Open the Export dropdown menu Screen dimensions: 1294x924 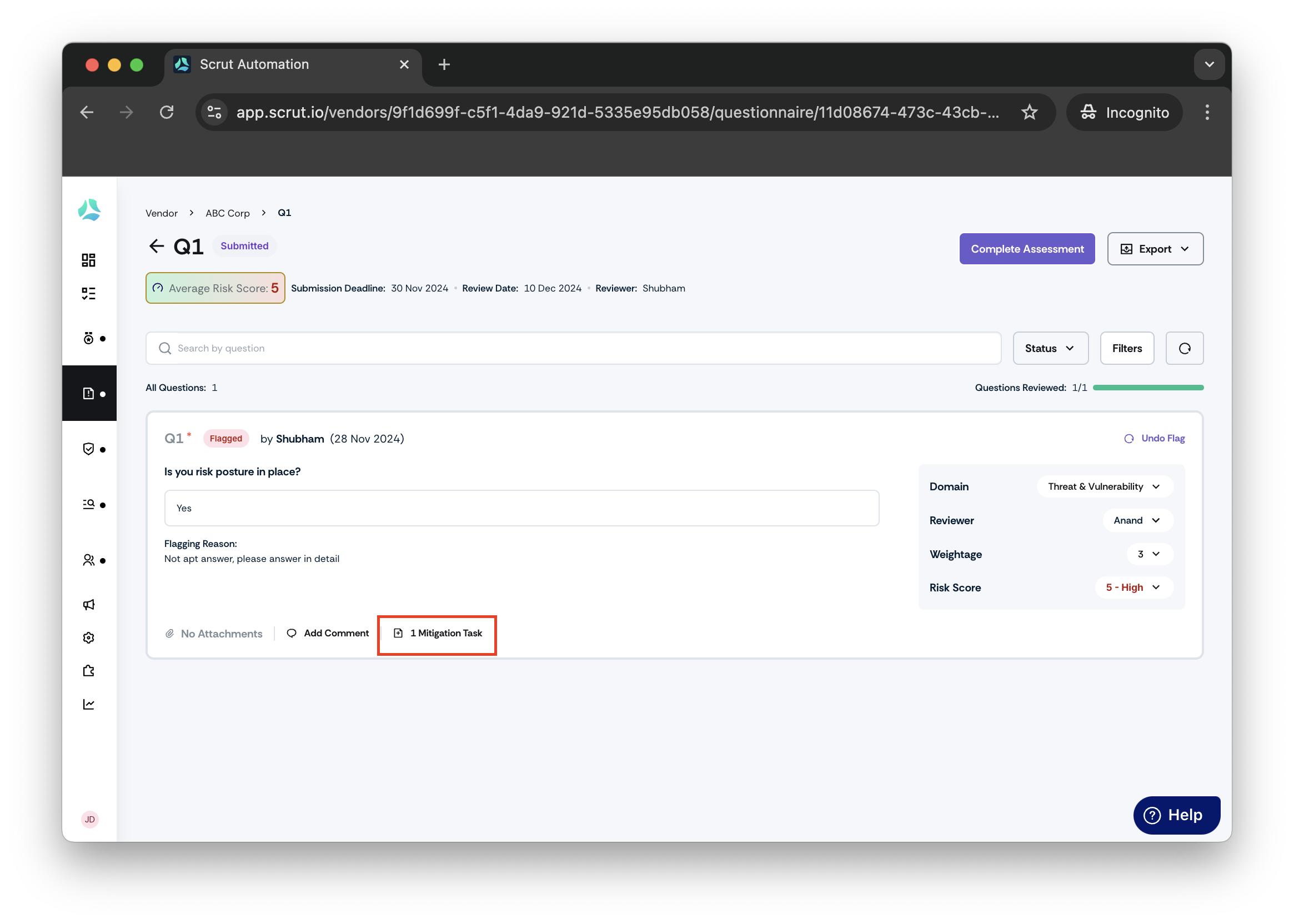[1155, 249]
